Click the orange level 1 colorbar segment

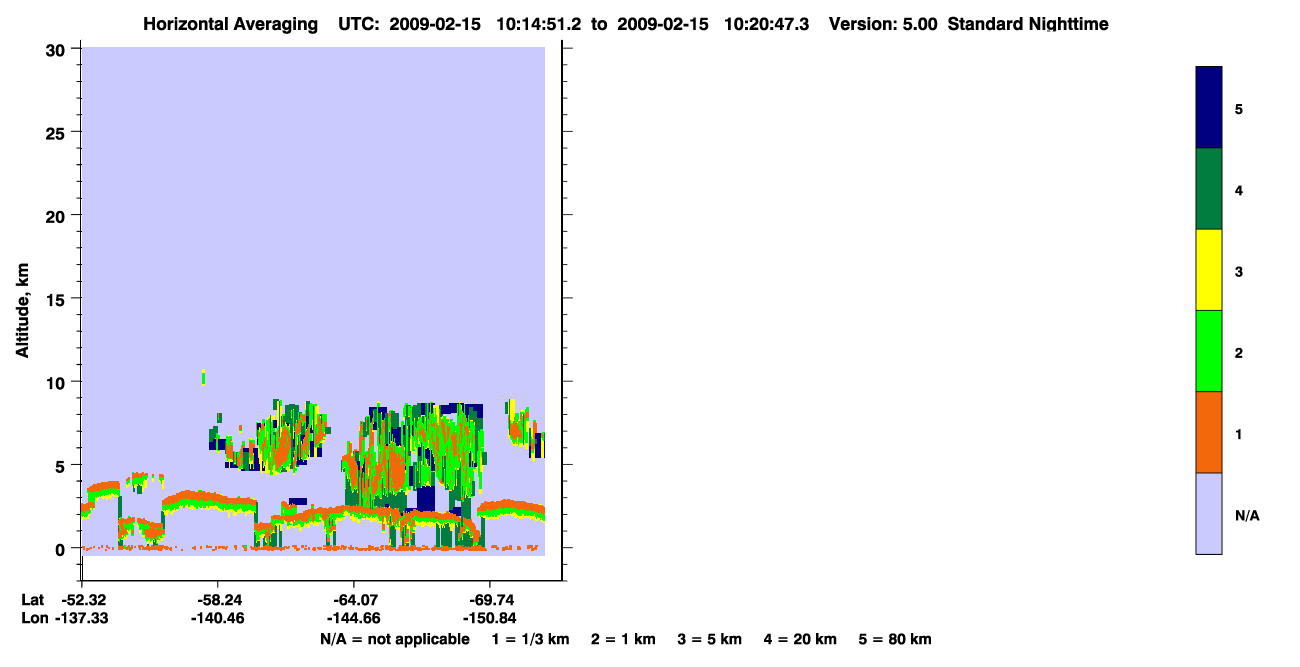pyautogui.click(x=1209, y=432)
